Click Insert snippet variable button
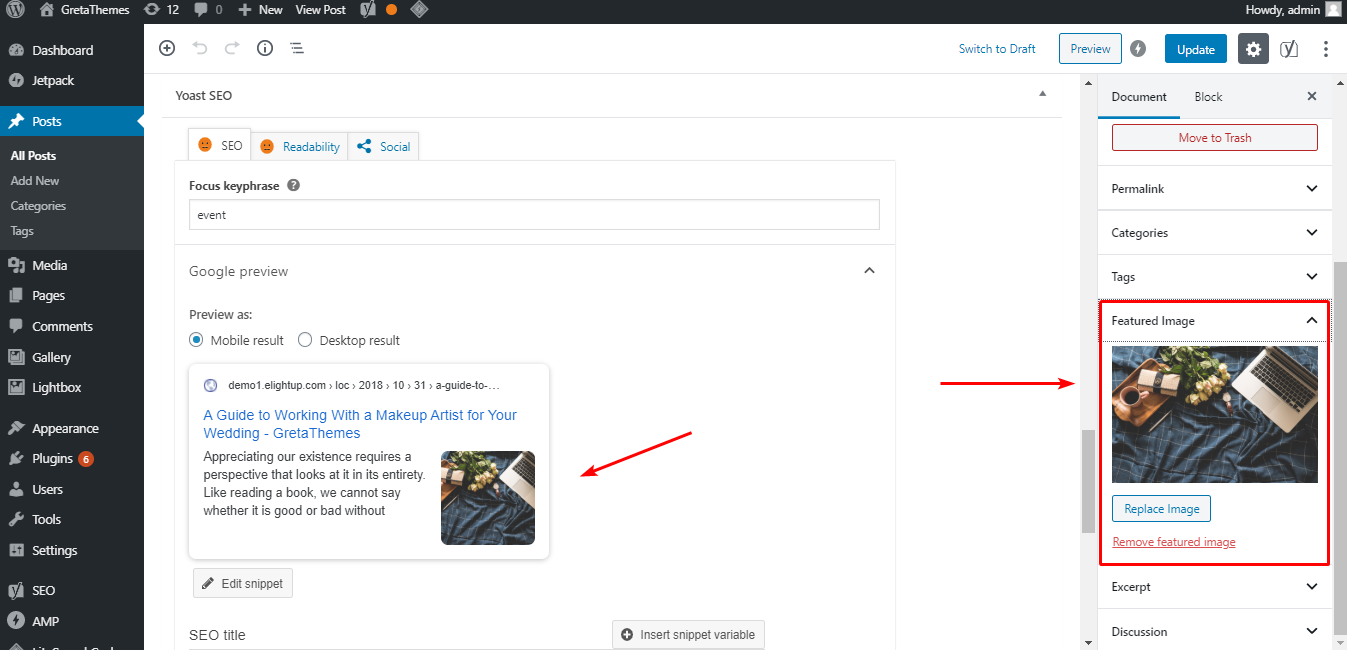This screenshot has width=1347, height=650. (x=688, y=634)
